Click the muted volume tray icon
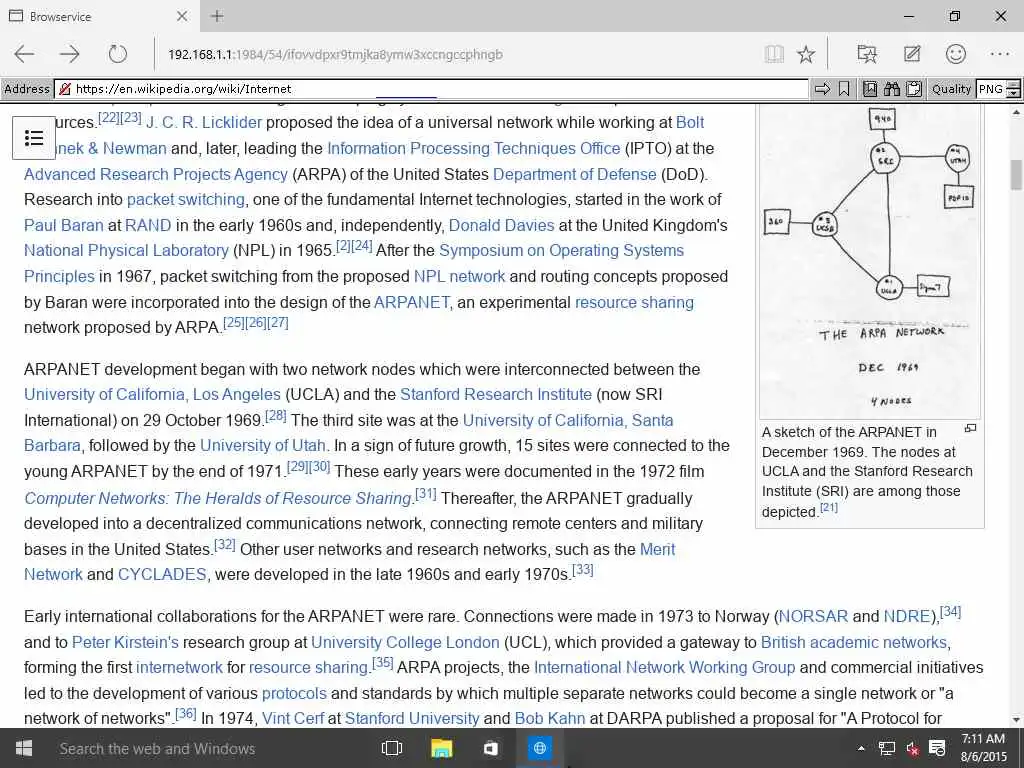1024x768 pixels. pyautogui.click(x=912, y=748)
